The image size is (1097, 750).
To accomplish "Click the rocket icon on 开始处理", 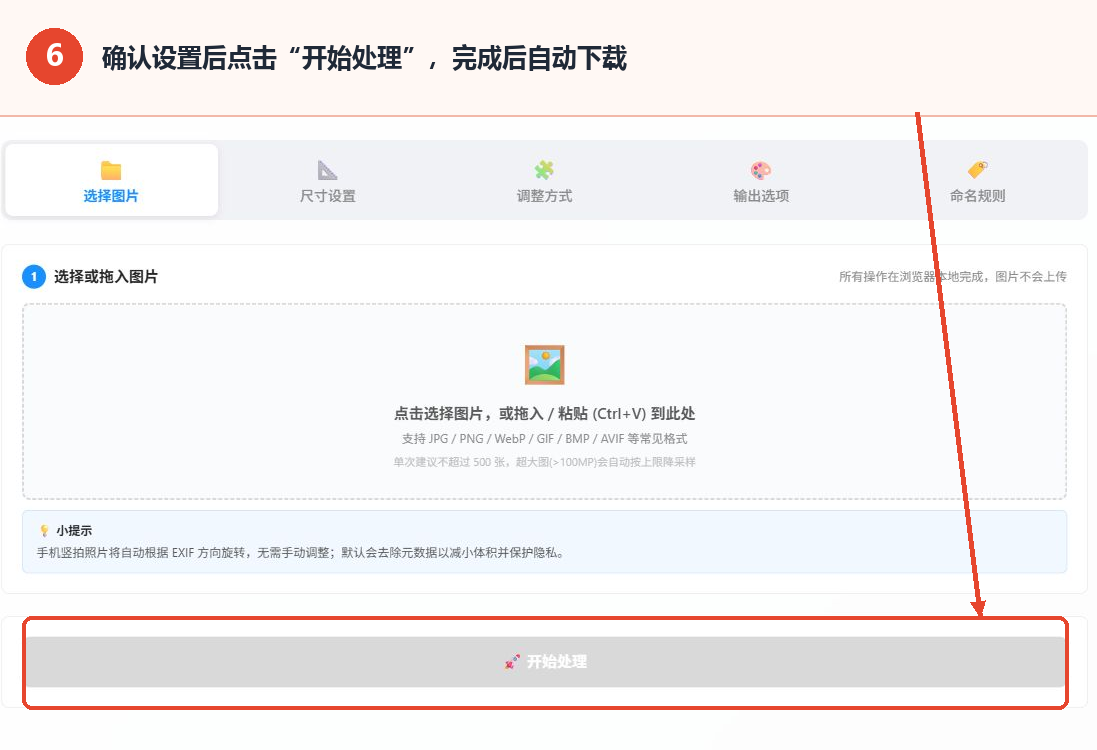I will click(512, 661).
